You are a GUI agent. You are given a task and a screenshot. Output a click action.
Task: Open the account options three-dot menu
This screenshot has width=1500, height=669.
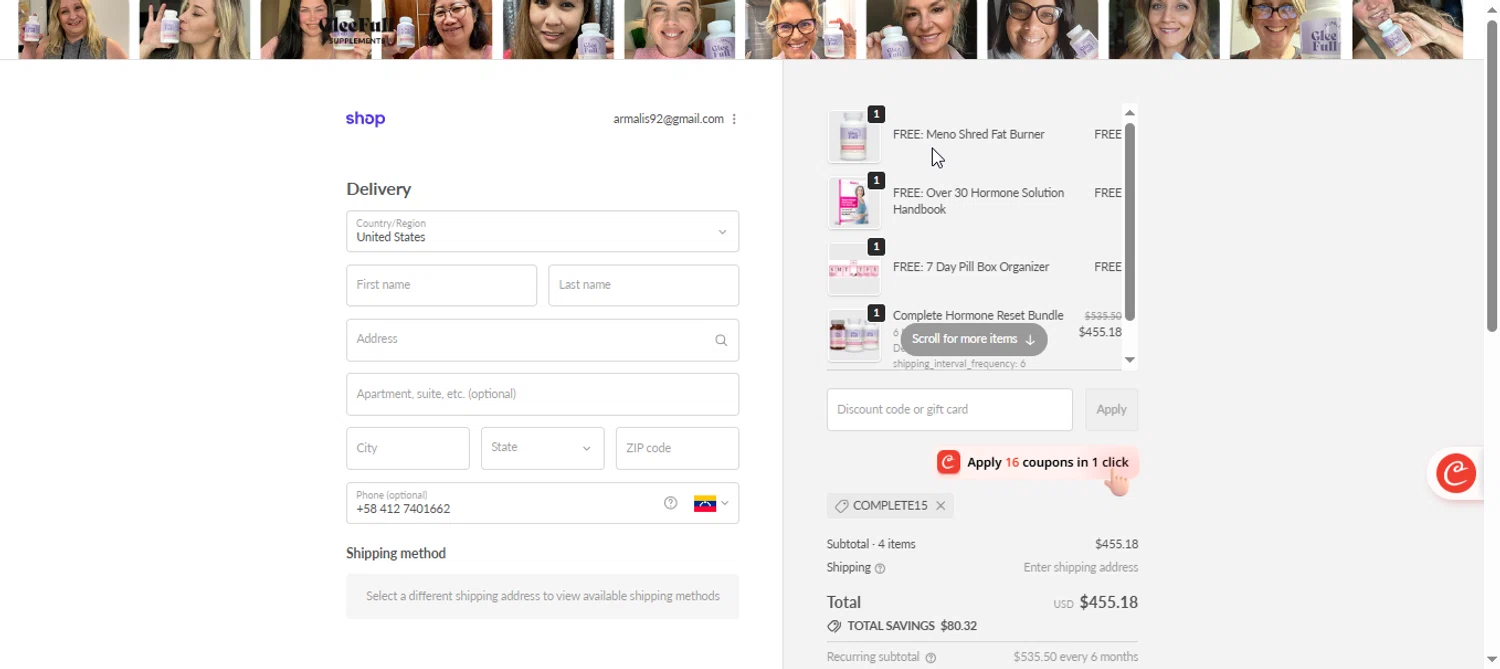click(734, 119)
